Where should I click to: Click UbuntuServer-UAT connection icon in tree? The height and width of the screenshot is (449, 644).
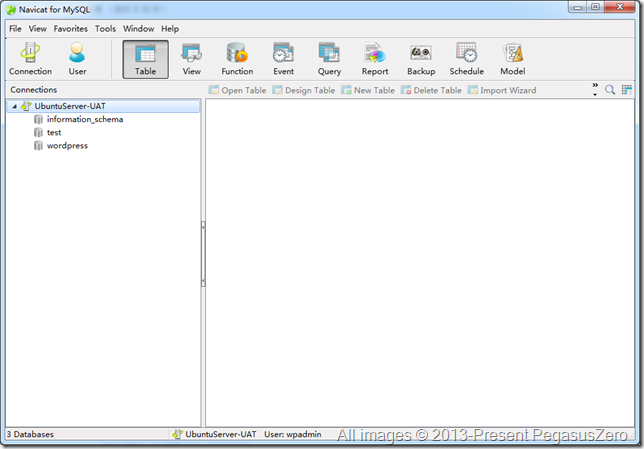(x=26, y=106)
